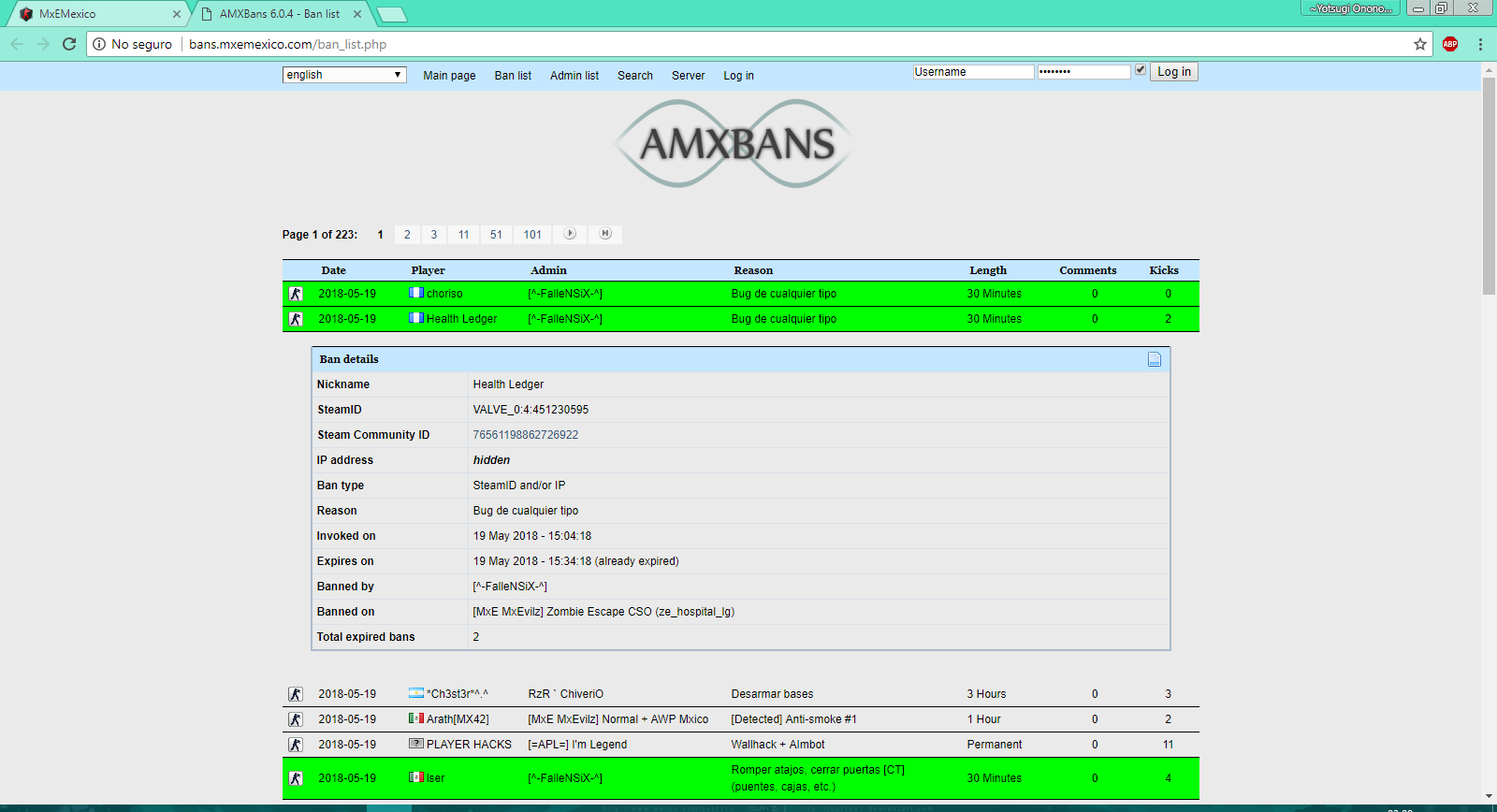Click the game icon in PLAYER HACKS row
Image resolution: width=1497 pixels, height=812 pixels.
(x=296, y=745)
